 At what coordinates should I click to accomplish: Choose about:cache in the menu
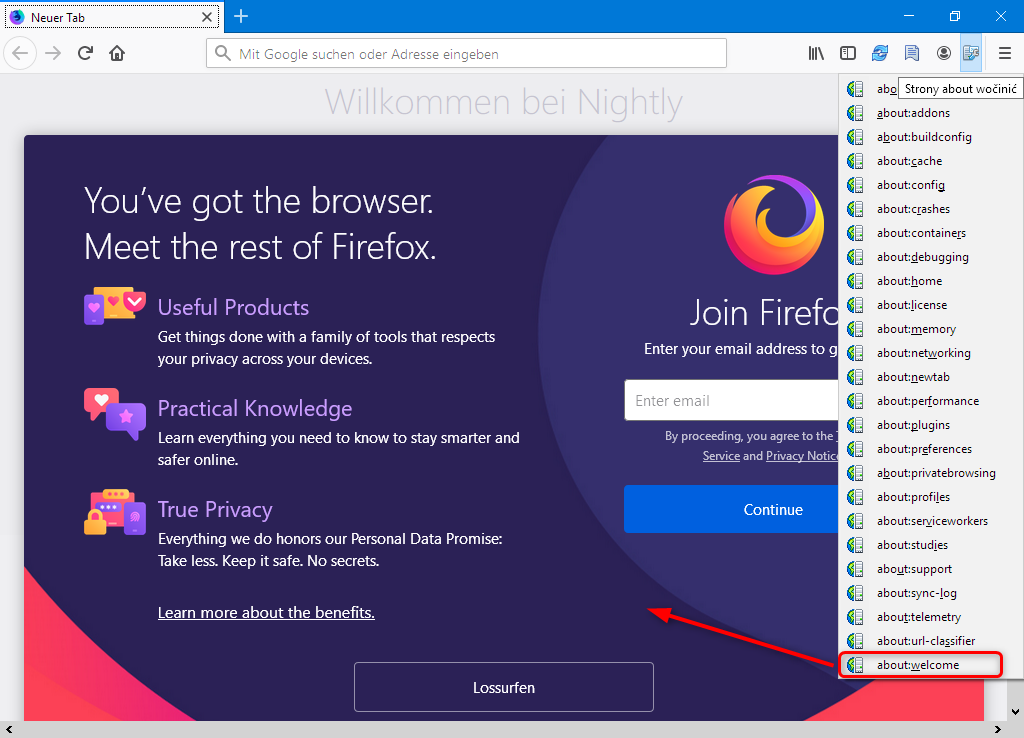[931, 161]
